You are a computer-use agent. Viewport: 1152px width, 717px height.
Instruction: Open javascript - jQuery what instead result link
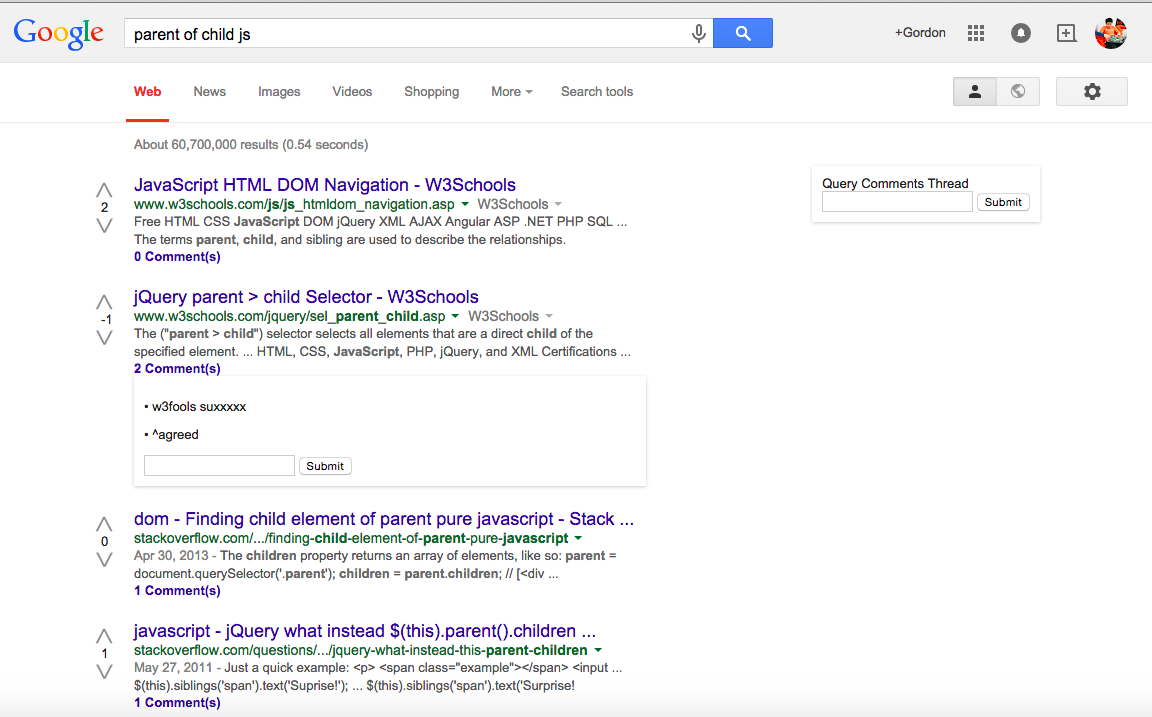(364, 631)
